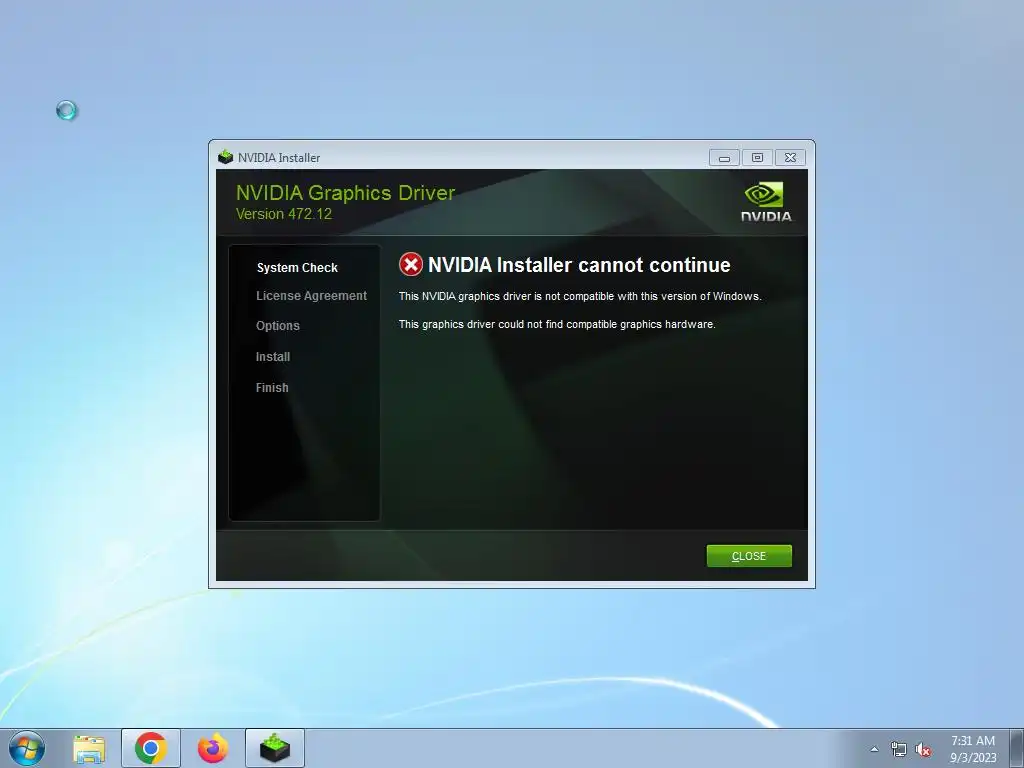
Task: Click the muted volume tray icon
Action: (x=923, y=750)
